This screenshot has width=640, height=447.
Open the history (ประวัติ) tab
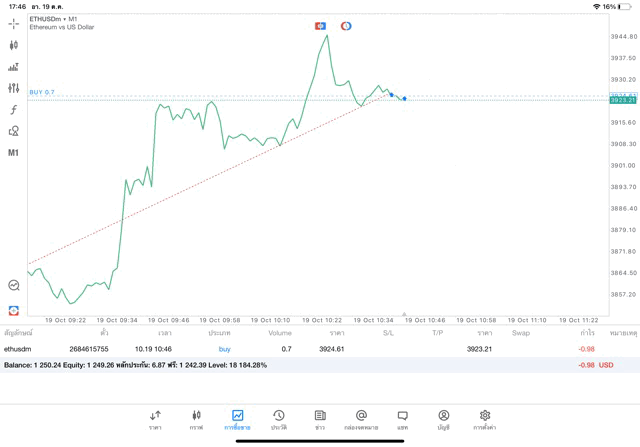[x=278, y=419]
